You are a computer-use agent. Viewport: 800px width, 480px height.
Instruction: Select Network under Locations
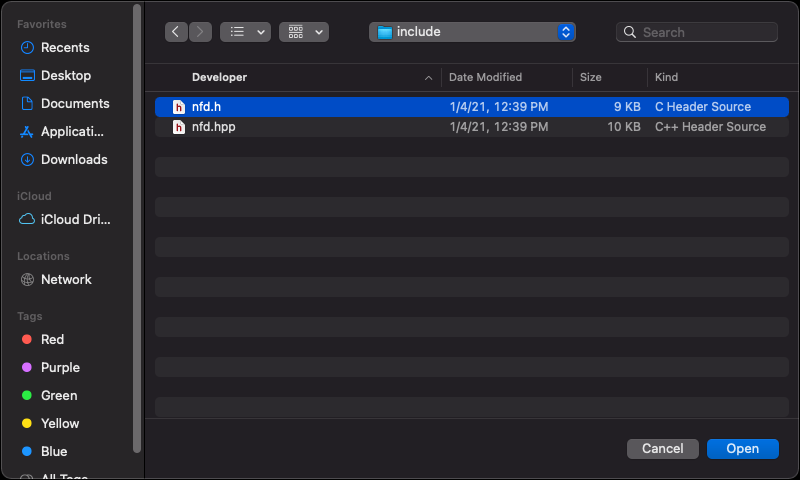(x=66, y=279)
